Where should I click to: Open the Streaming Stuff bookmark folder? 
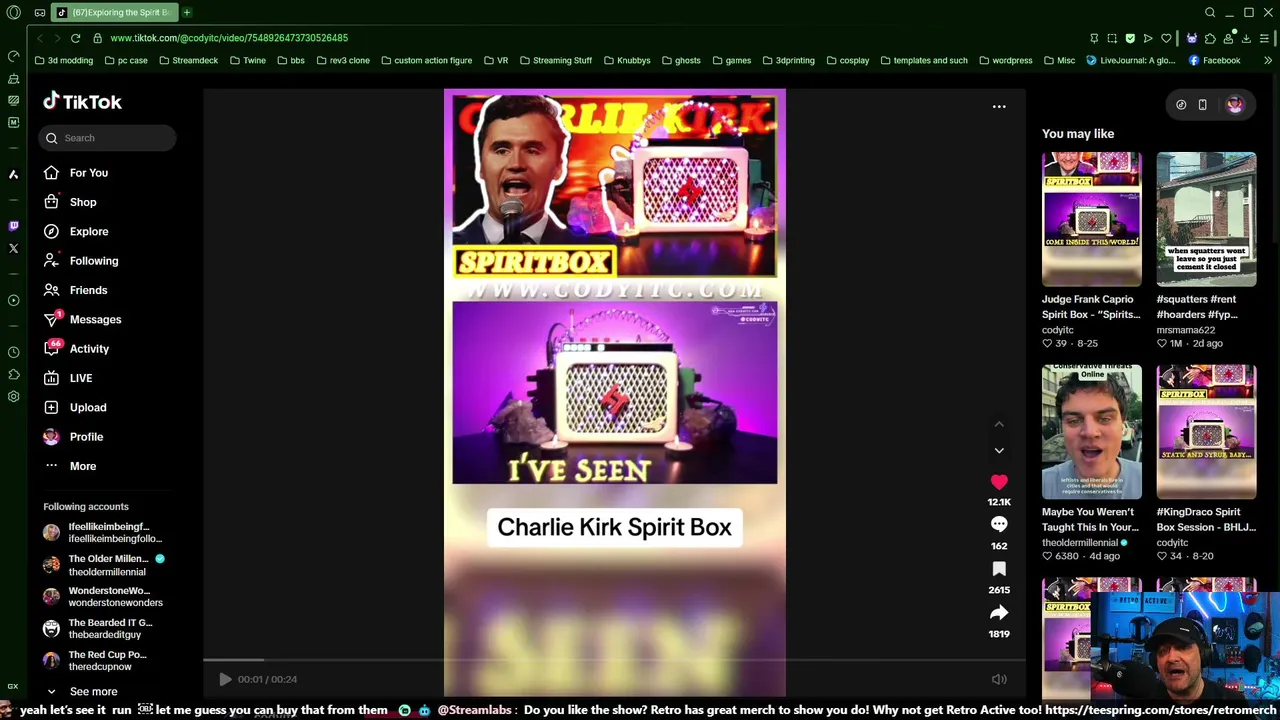555,61
